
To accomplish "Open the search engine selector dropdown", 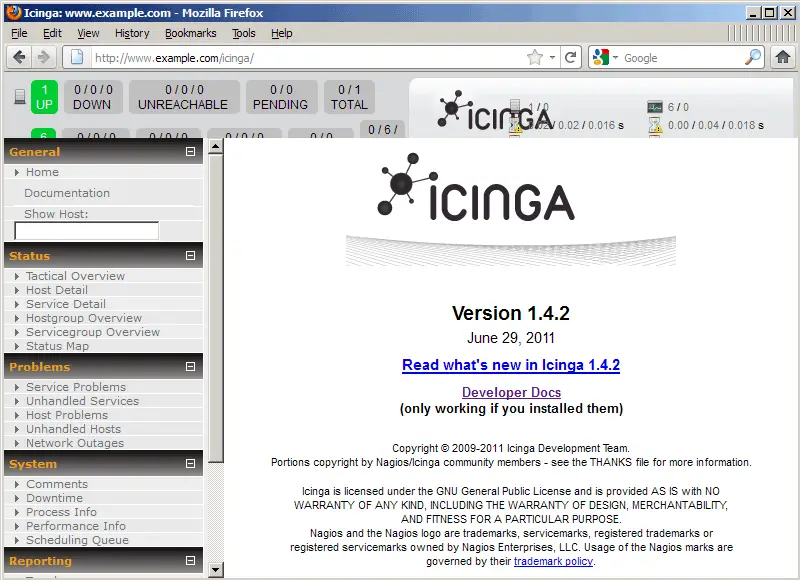I will [615, 58].
